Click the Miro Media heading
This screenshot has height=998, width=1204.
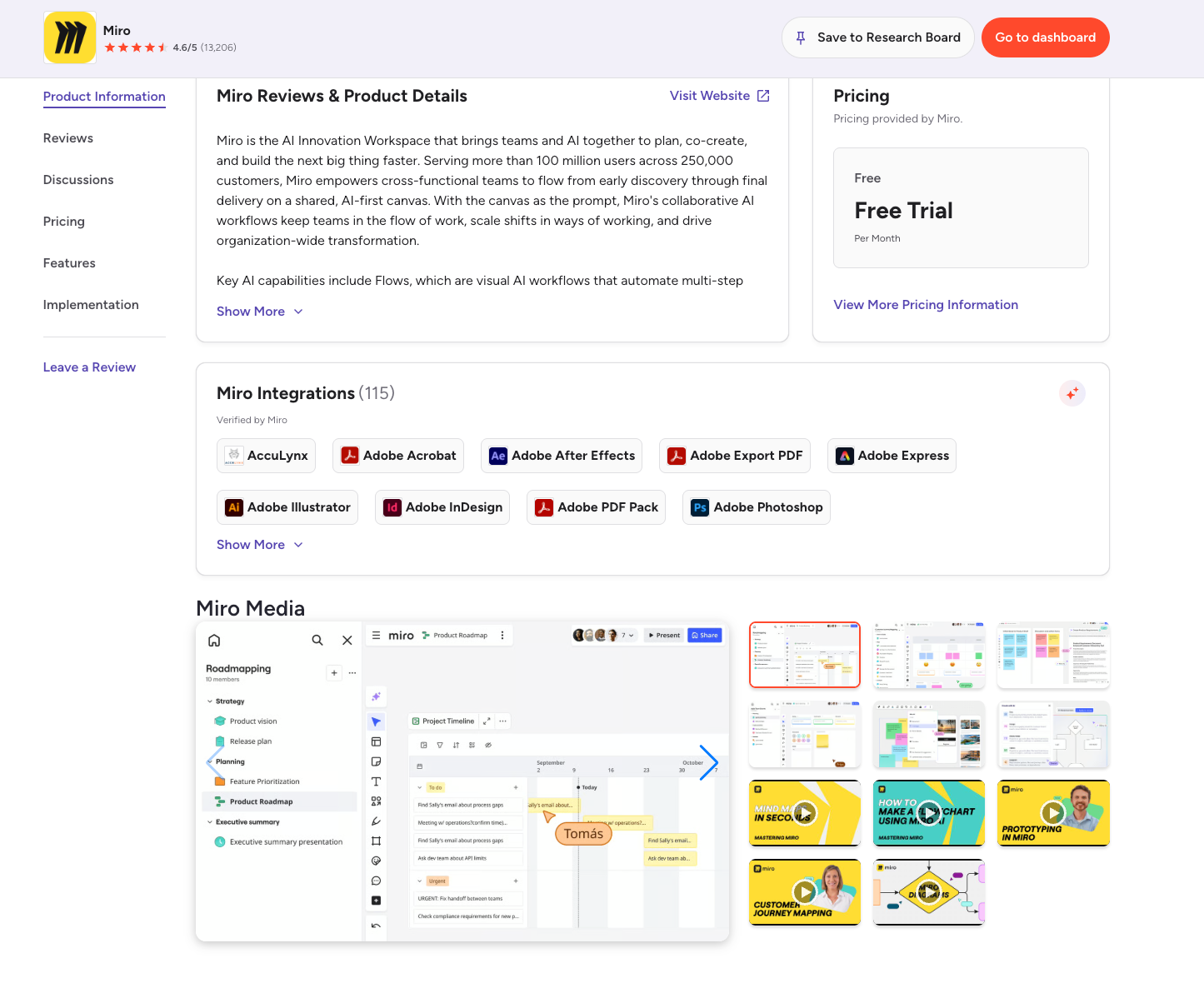[251, 608]
